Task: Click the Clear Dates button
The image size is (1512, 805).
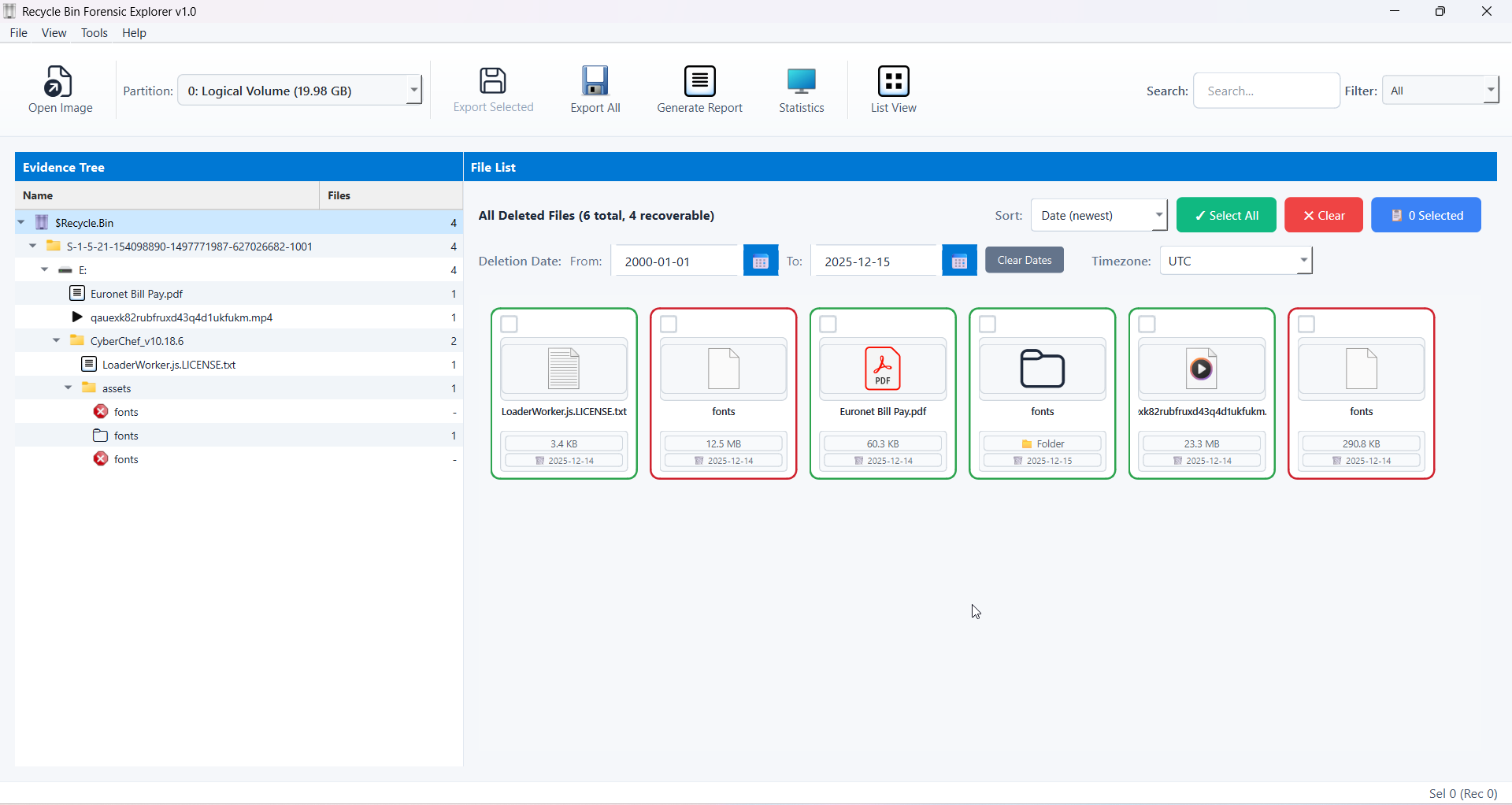Action: click(x=1024, y=261)
